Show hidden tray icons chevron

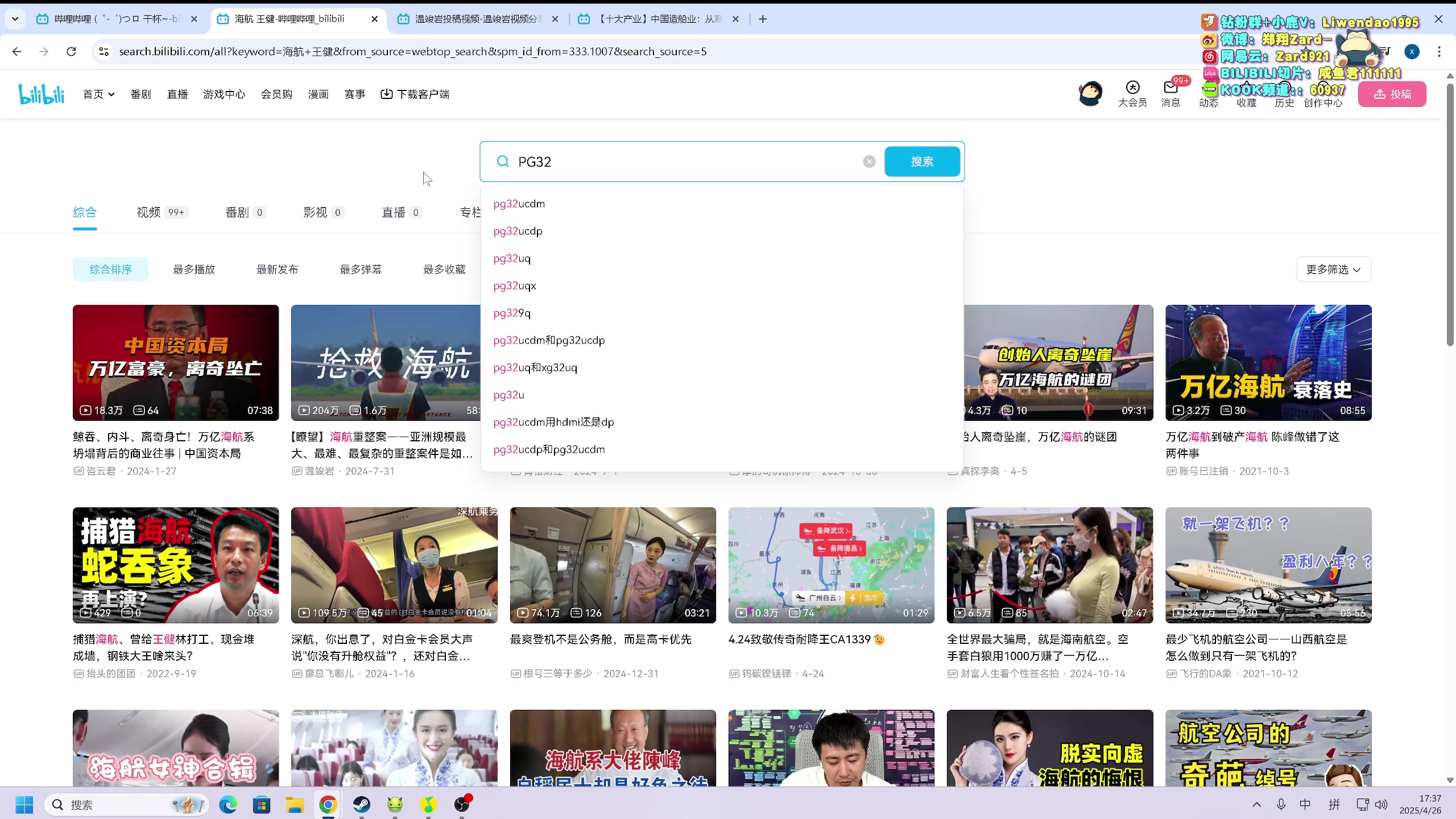tap(1257, 805)
